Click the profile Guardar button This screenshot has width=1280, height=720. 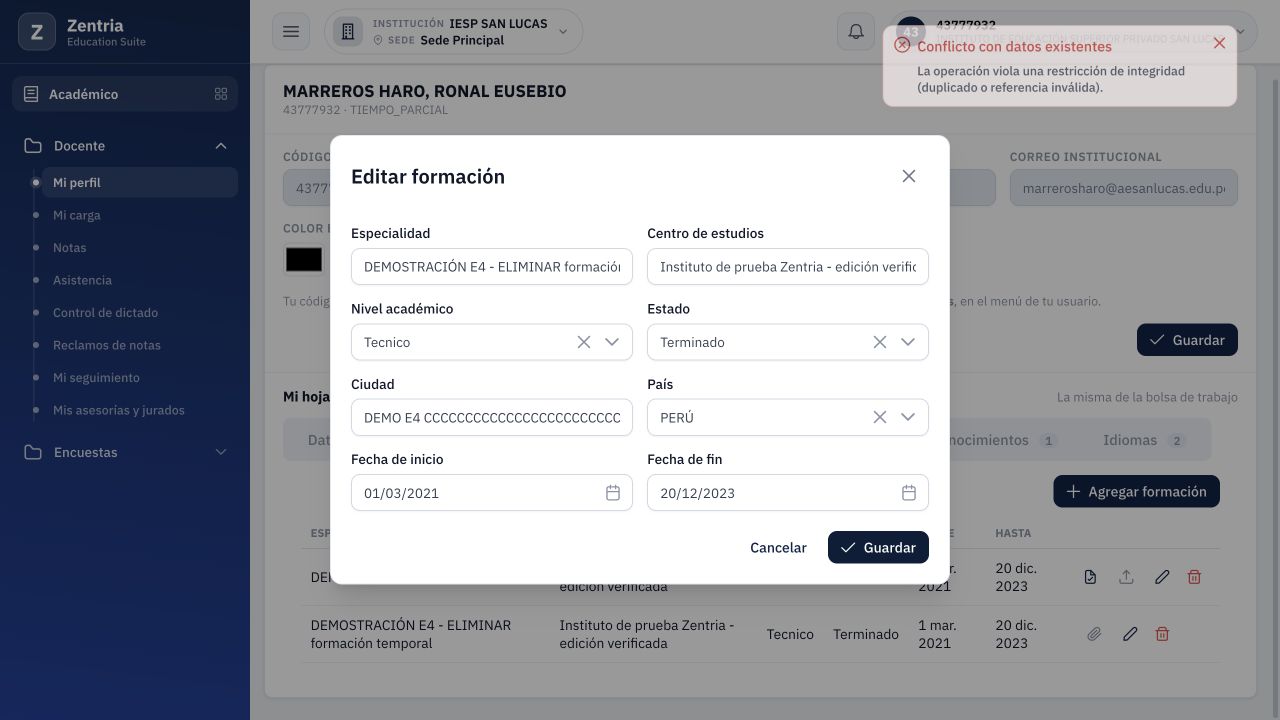pyautogui.click(x=1187, y=340)
